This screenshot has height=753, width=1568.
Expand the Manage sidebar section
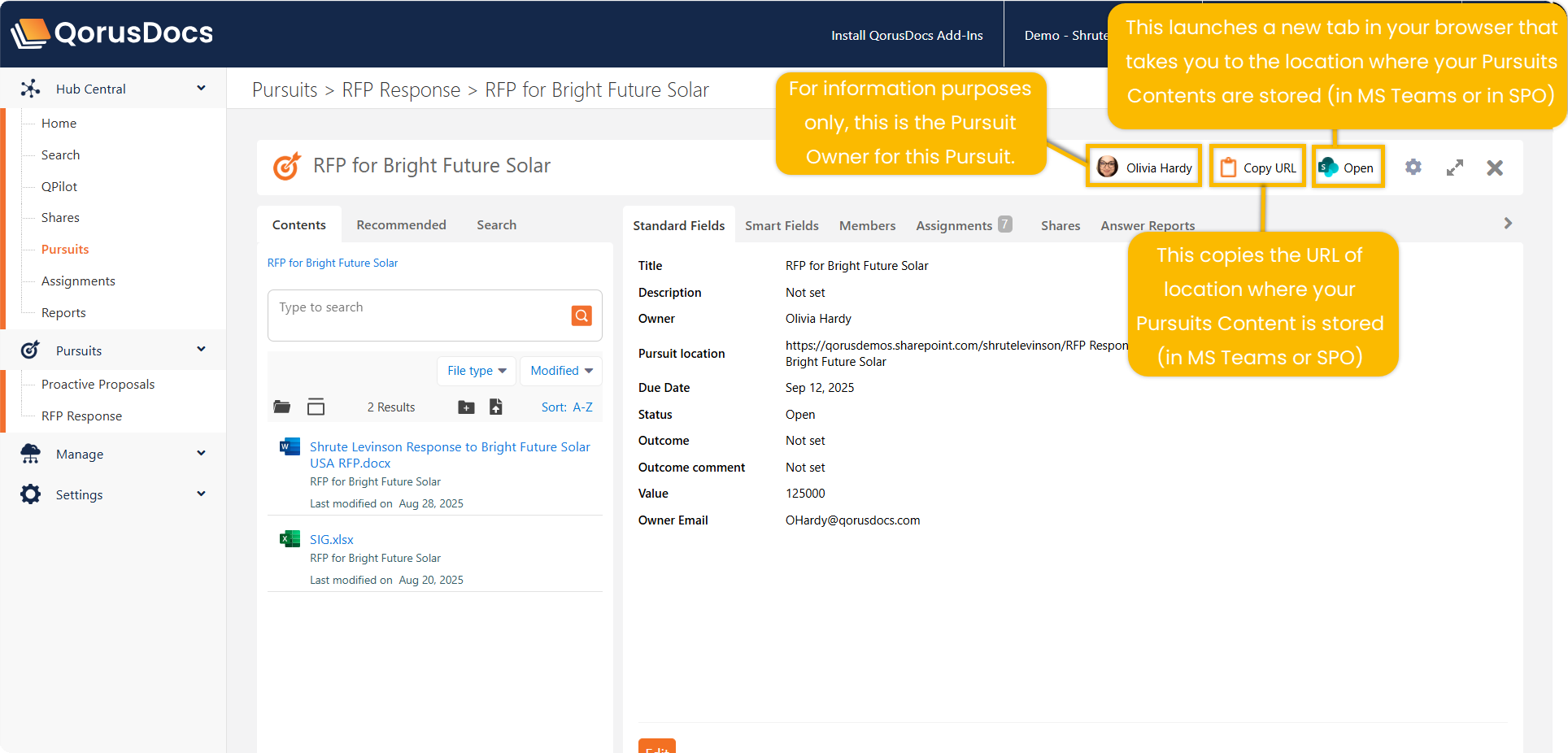coord(201,454)
